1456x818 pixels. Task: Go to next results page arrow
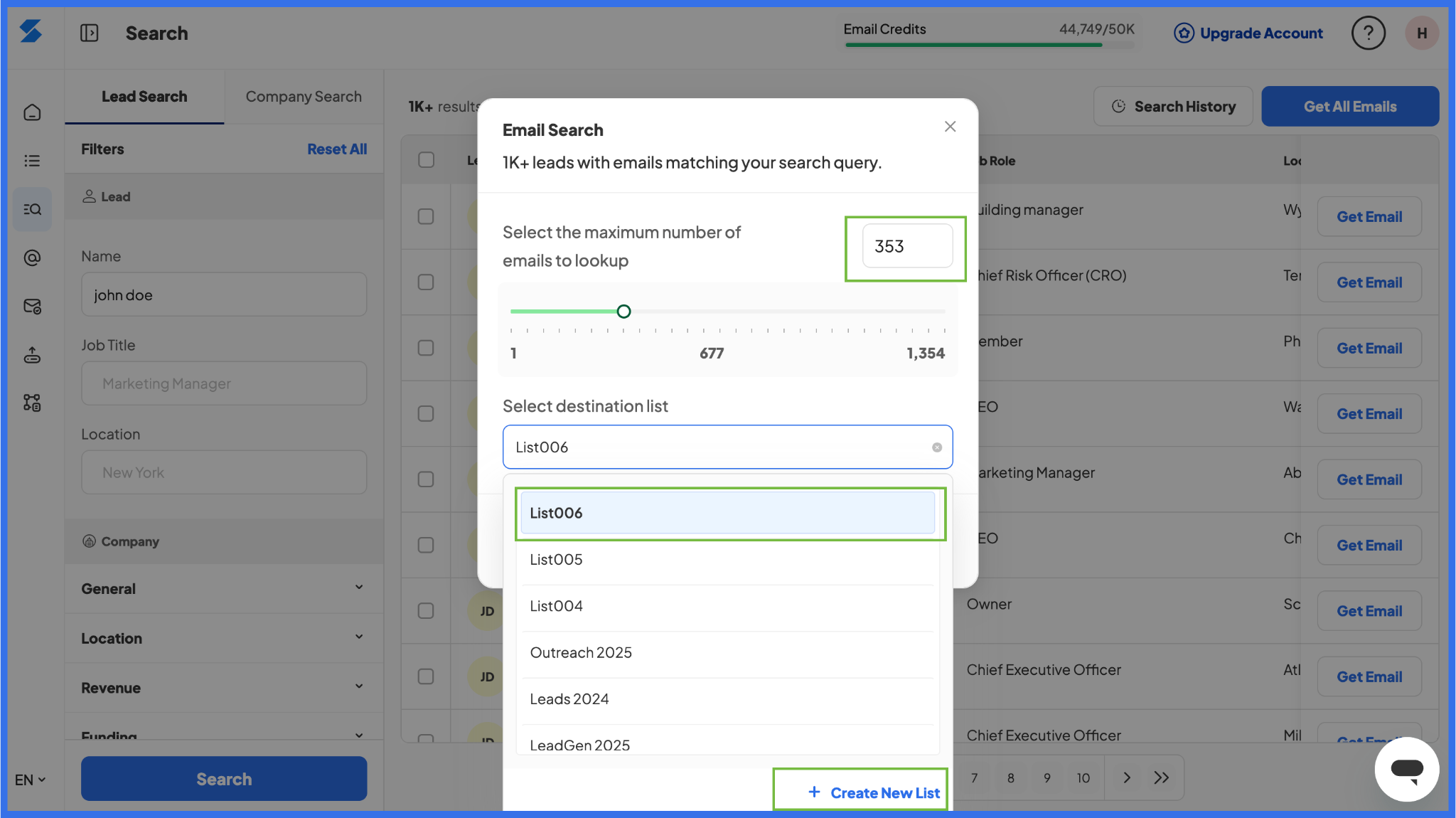(1126, 777)
